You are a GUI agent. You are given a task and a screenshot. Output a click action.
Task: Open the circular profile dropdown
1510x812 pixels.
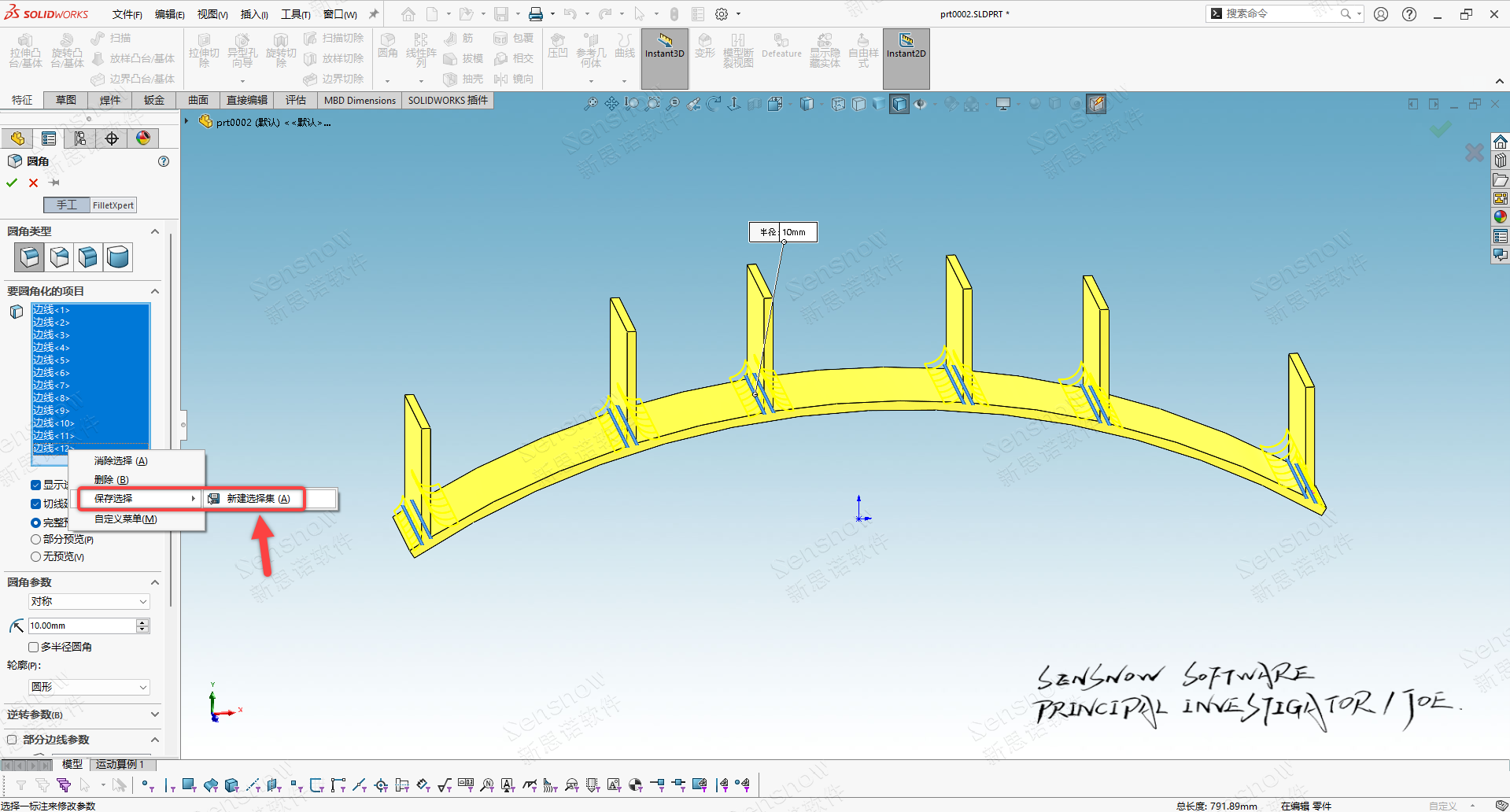point(89,687)
